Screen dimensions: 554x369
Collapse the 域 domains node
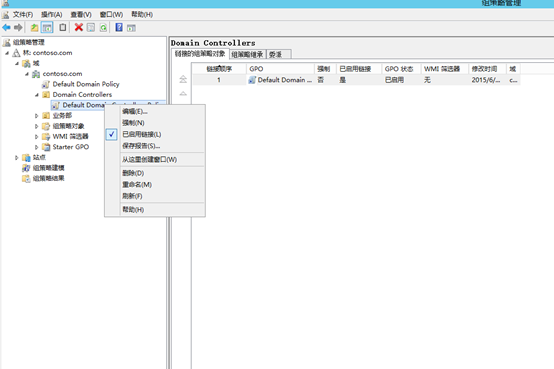point(17,64)
